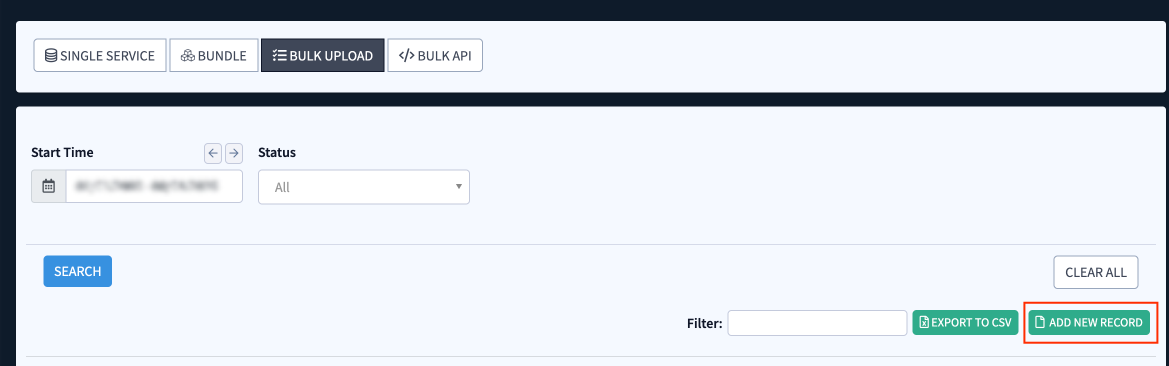
Task: Switch to the Bundle tab
Action: 214,56
